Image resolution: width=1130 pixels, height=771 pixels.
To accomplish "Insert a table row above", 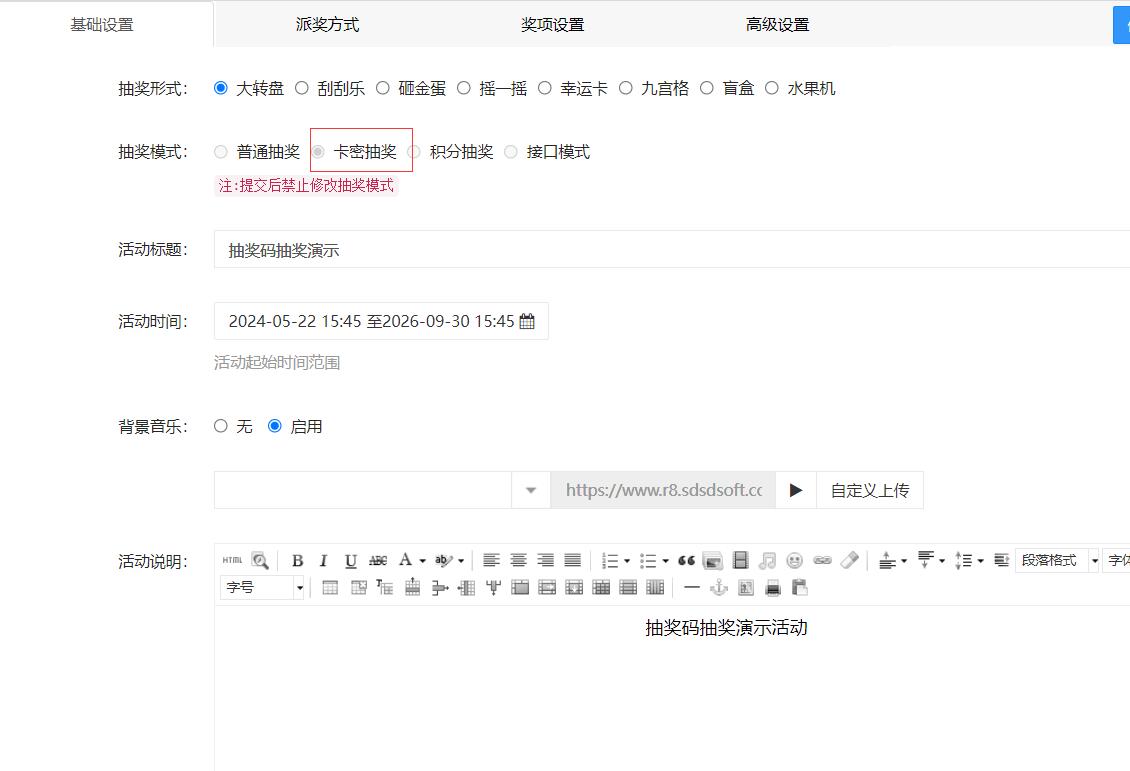I will click(x=412, y=587).
